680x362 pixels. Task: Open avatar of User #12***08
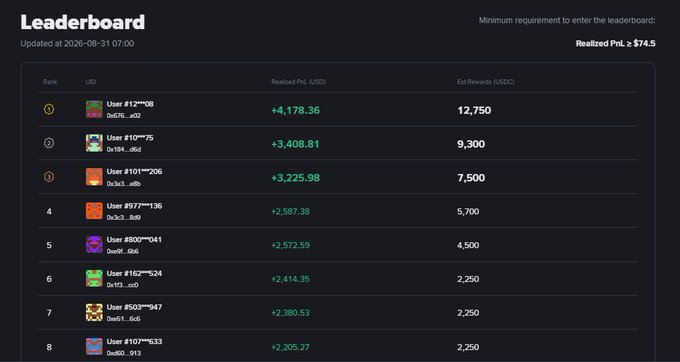click(x=94, y=109)
